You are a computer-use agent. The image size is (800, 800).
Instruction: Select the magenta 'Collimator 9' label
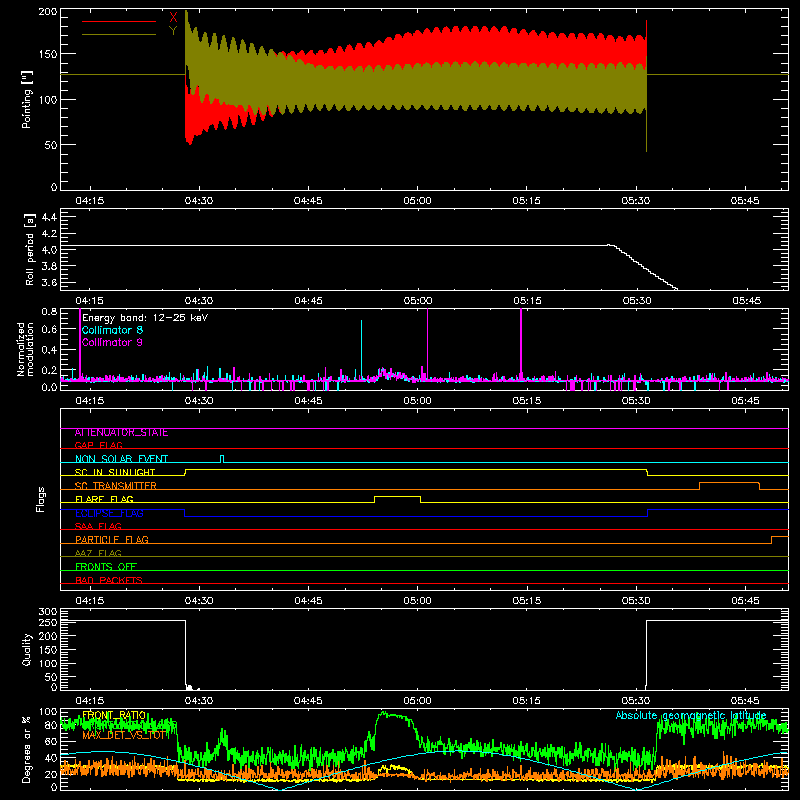[112, 342]
